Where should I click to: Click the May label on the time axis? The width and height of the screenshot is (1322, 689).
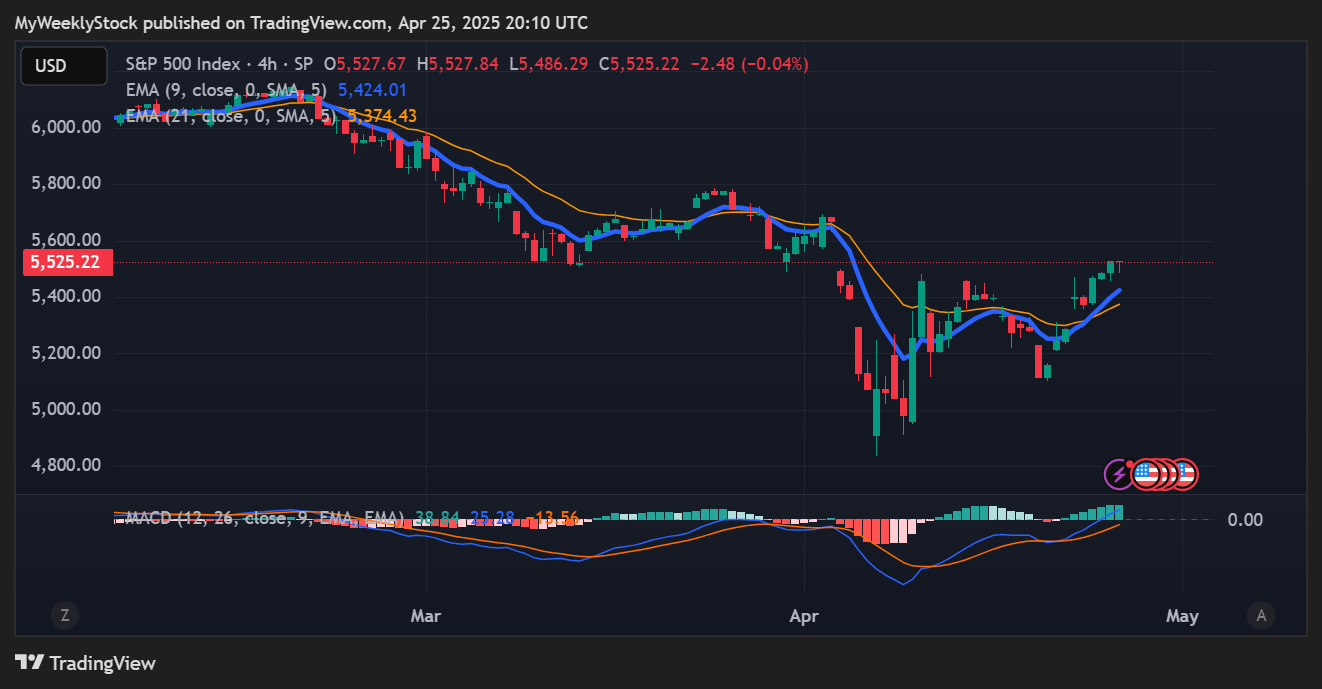point(1182,616)
